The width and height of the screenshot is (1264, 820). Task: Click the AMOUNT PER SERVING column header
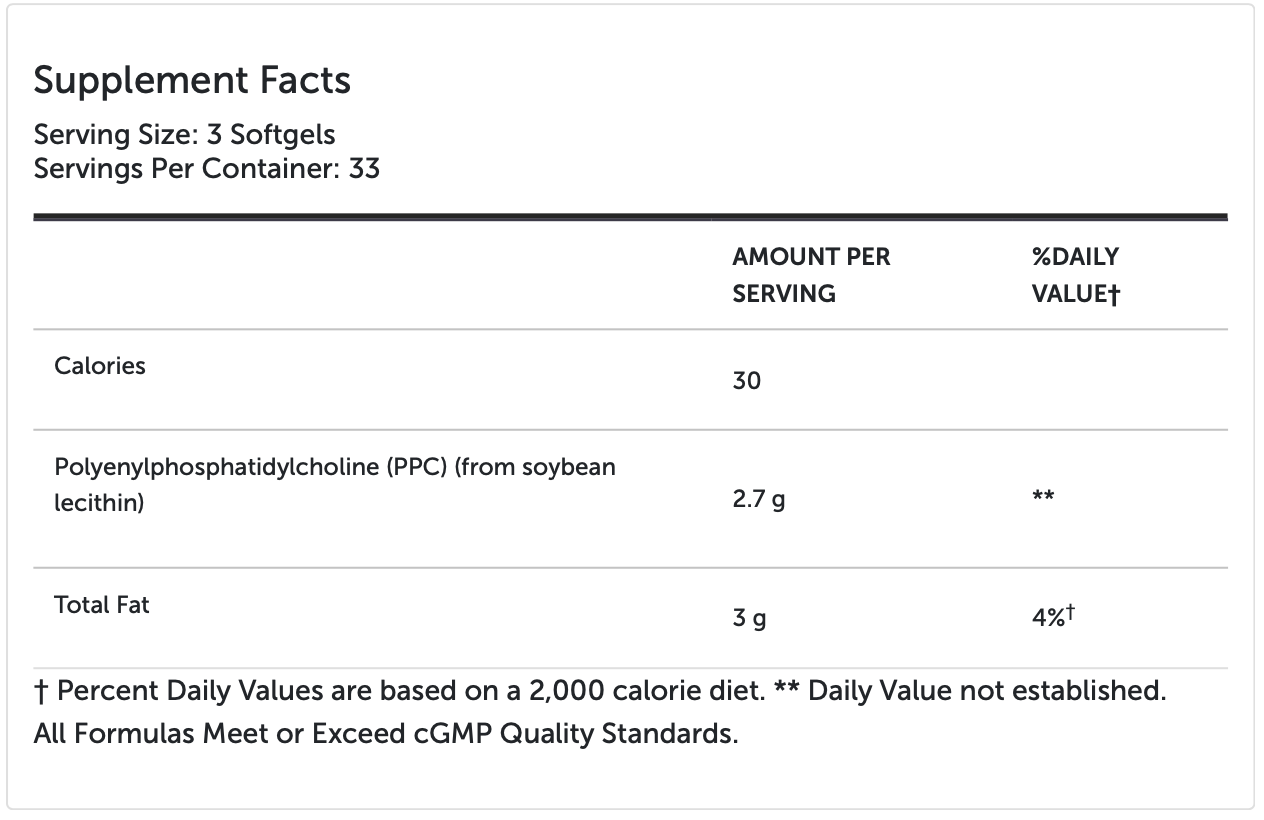tap(811, 275)
